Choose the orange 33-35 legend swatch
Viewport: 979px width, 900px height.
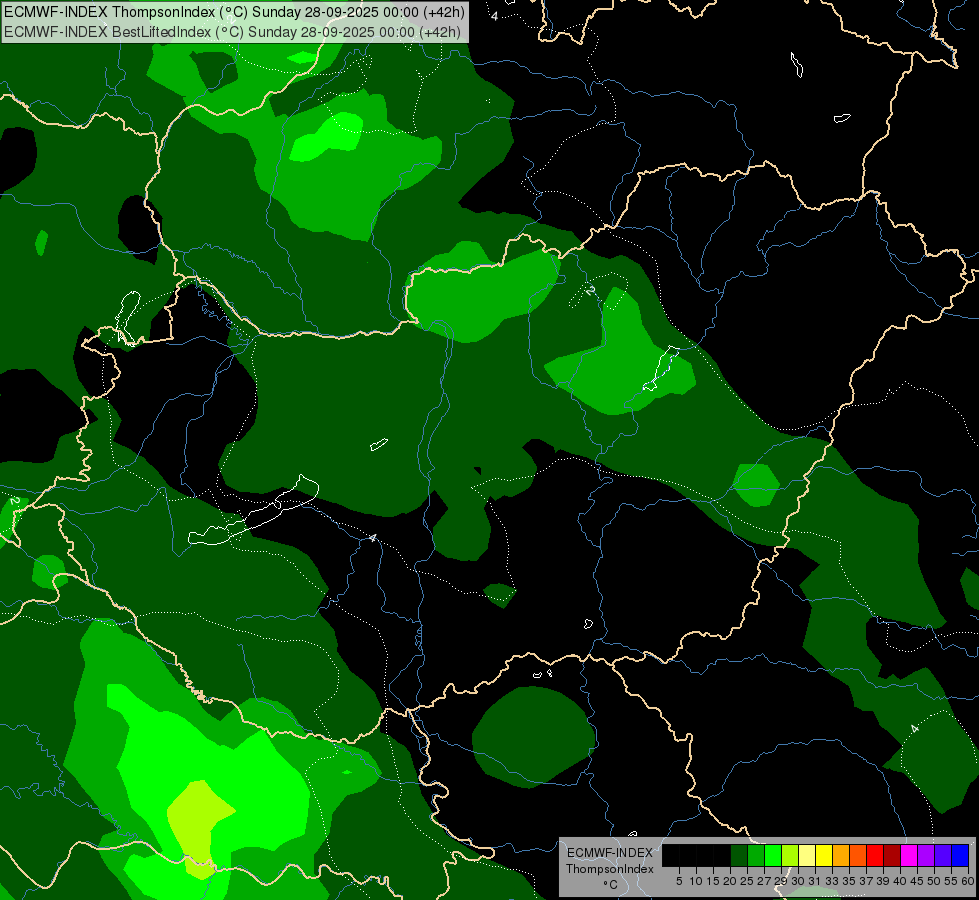point(840,855)
